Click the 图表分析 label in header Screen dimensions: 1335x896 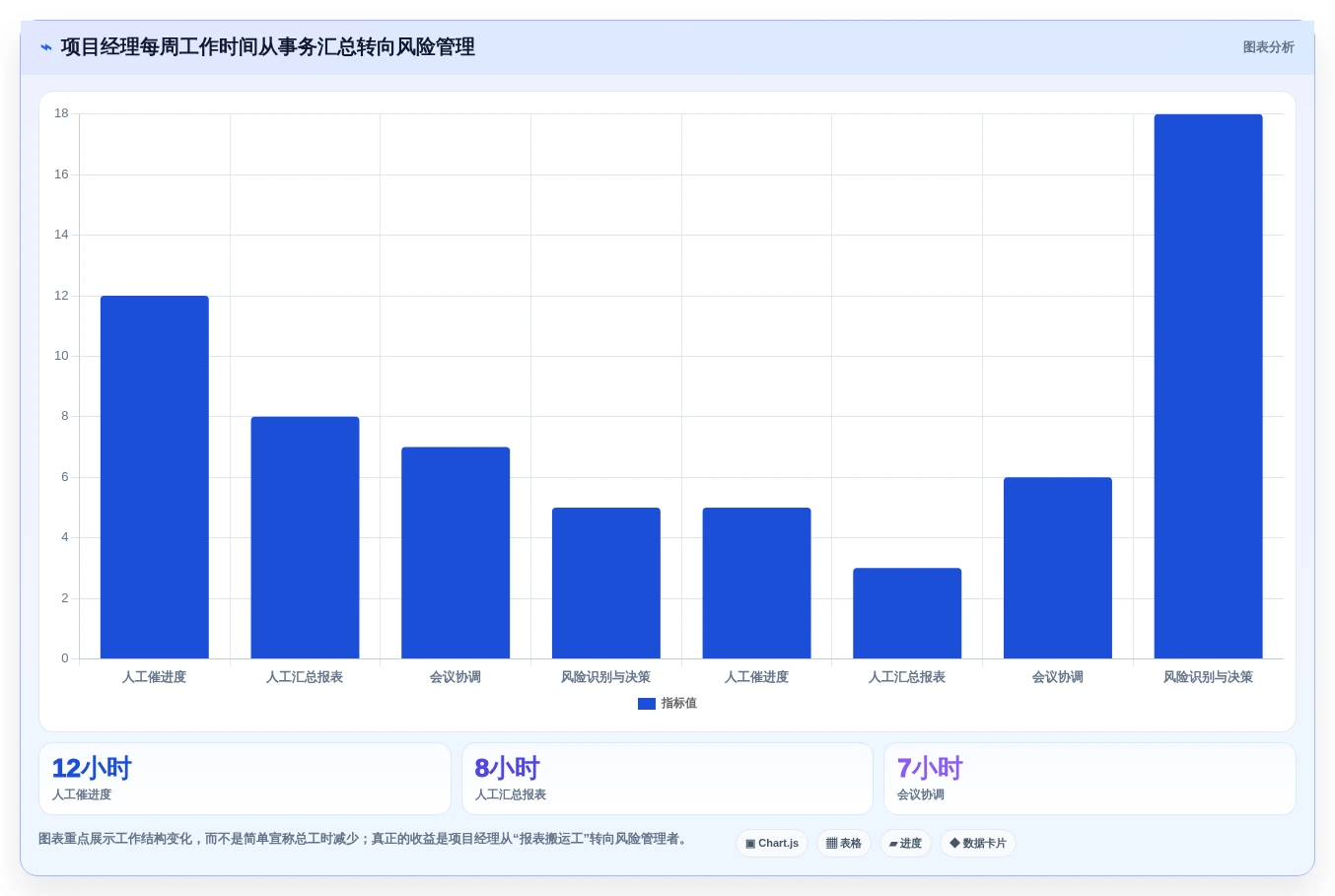1268,47
